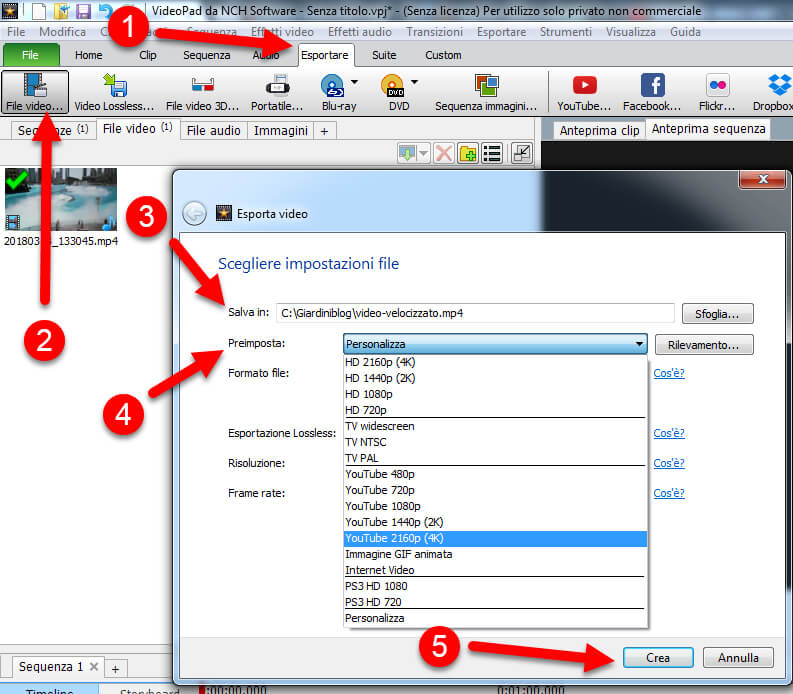The height and width of the screenshot is (694, 793).
Task: Pick PS3 HD 720 preset
Action: (x=495, y=602)
